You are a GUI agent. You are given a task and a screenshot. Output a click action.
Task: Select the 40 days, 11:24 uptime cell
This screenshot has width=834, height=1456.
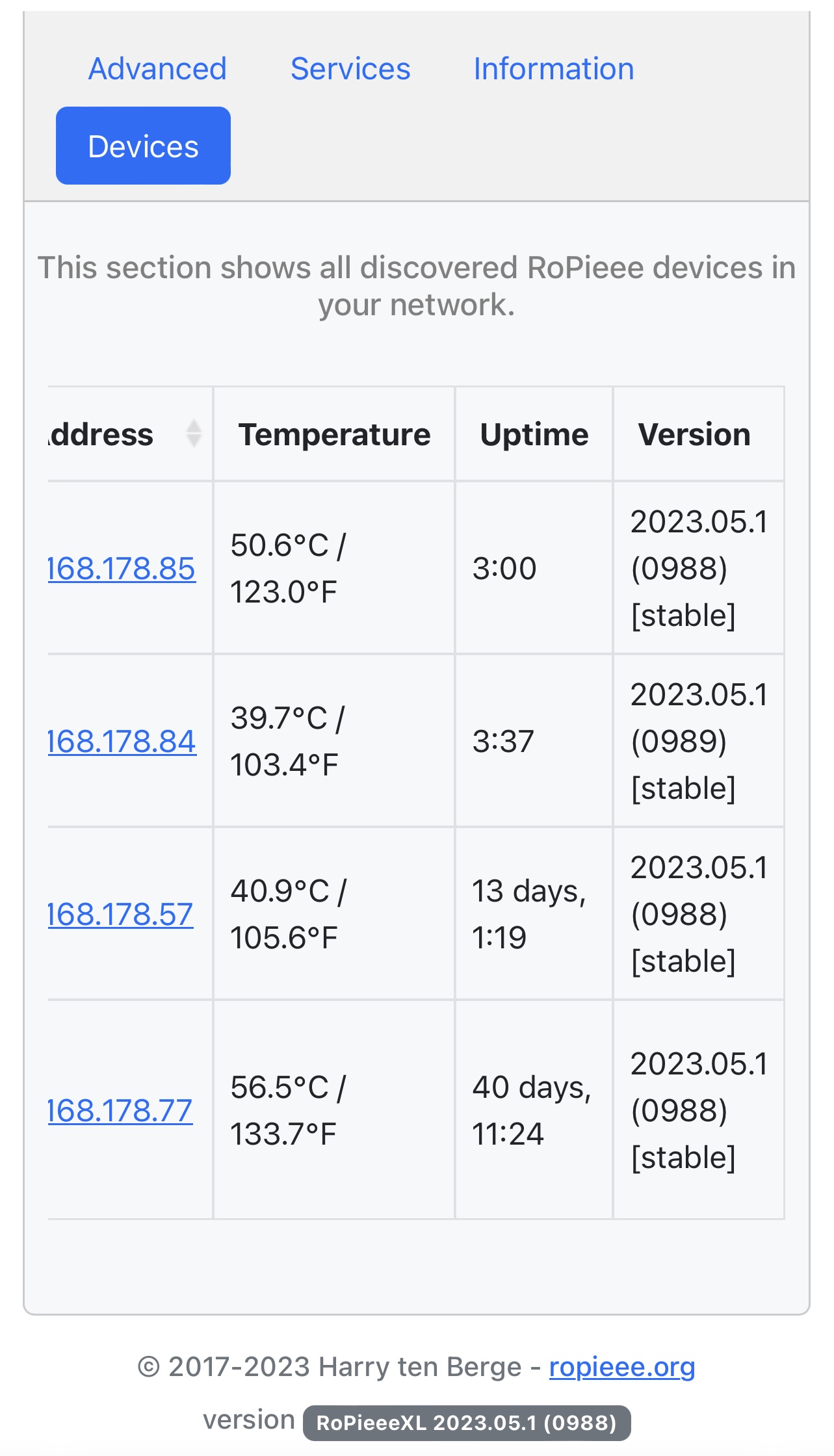tap(532, 1111)
